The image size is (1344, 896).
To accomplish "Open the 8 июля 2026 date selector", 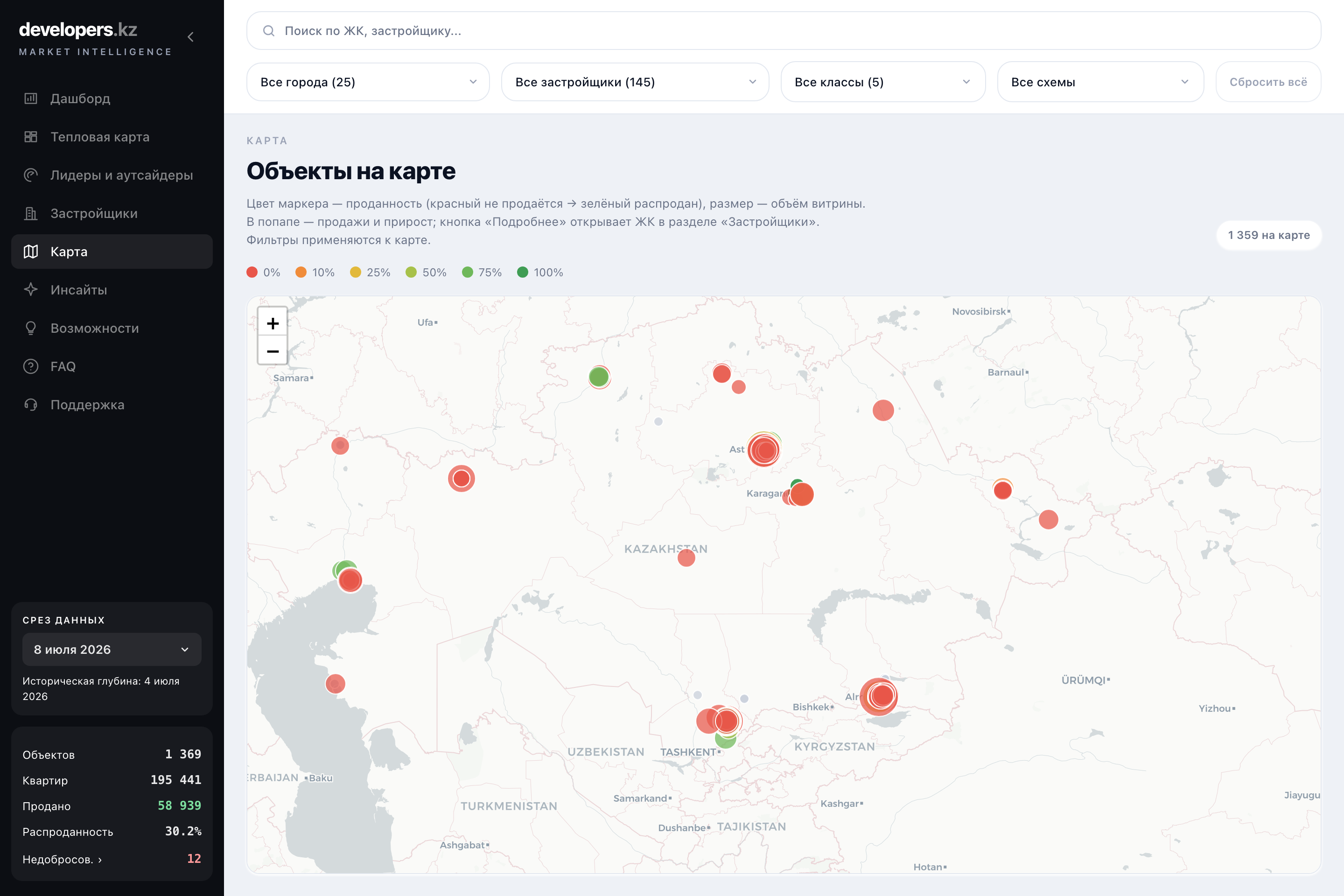I will click(x=112, y=649).
